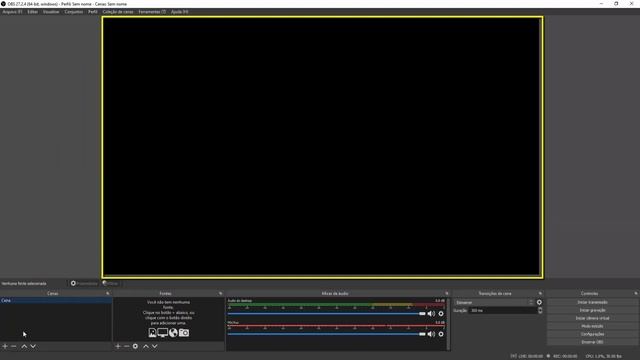640x360 pixels.
Task: Add a new source in Fontes panel
Action: click(118, 346)
